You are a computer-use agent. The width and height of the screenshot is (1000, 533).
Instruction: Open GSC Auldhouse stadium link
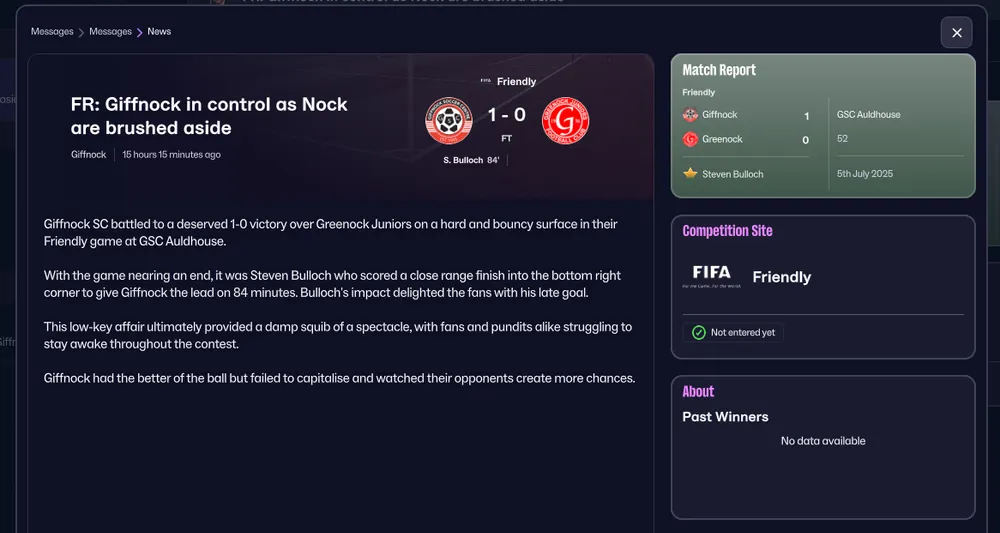tap(868, 115)
